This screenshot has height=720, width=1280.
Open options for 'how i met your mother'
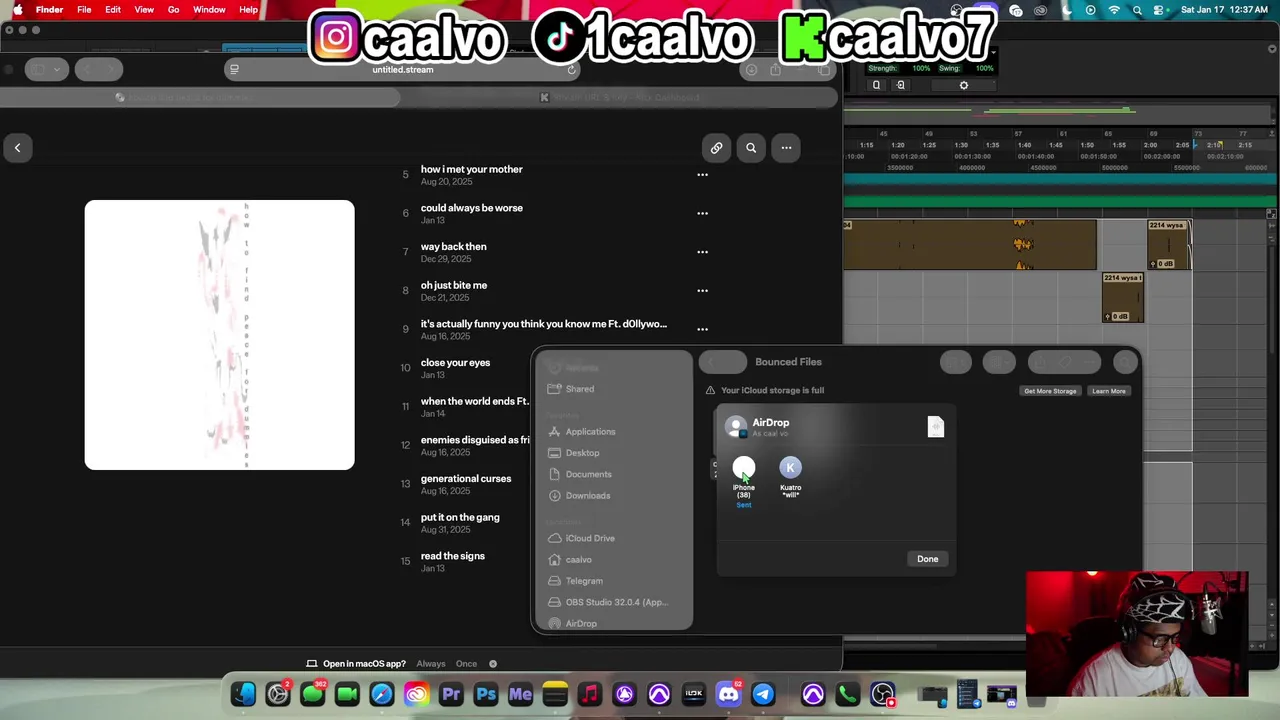[702, 175]
